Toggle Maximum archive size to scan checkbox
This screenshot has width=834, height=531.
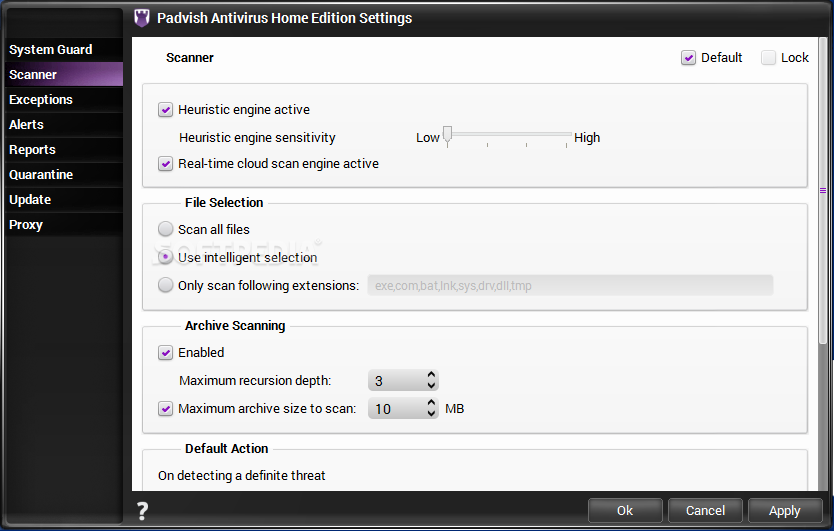(x=165, y=409)
